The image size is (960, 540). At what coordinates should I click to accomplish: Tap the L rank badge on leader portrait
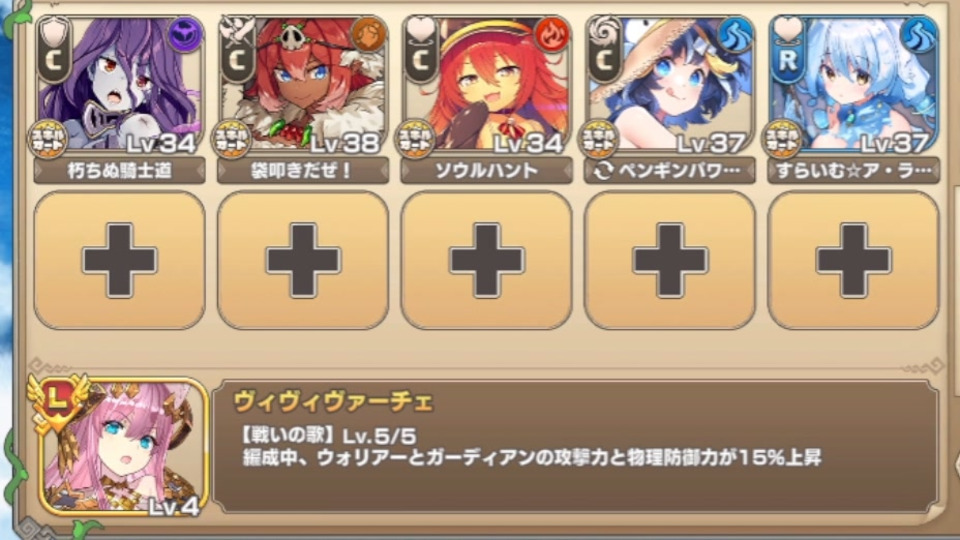[58, 401]
